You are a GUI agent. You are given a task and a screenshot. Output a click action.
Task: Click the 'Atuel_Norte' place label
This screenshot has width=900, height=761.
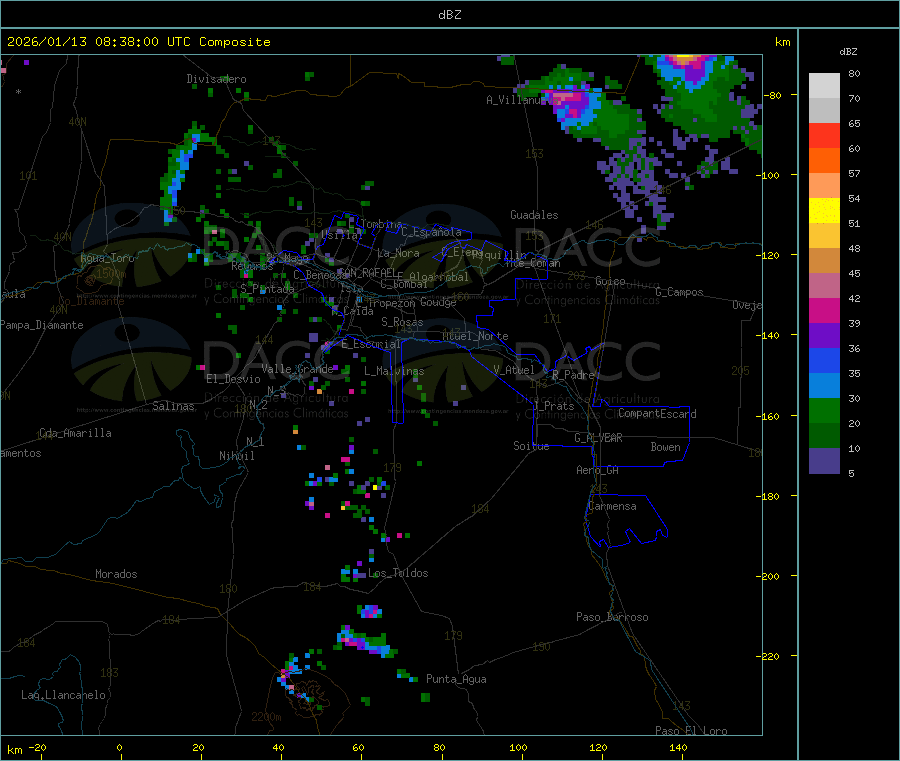[x=475, y=336]
